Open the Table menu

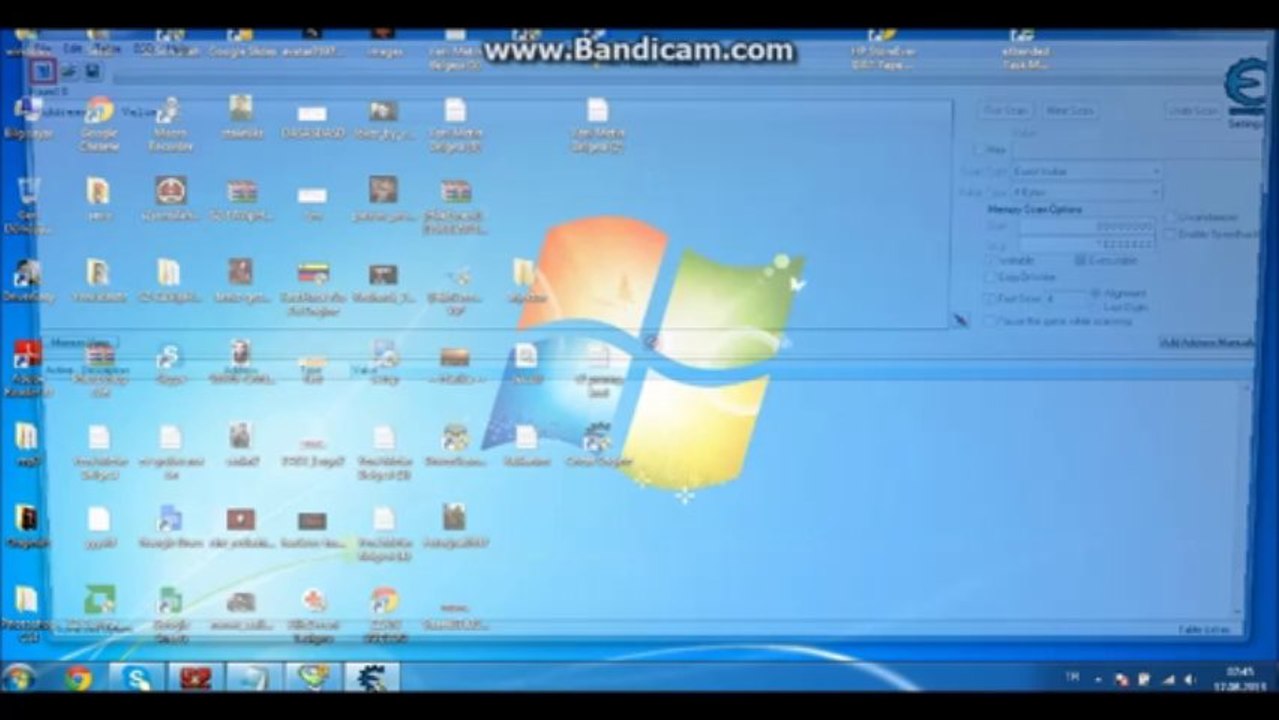tap(108, 48)
